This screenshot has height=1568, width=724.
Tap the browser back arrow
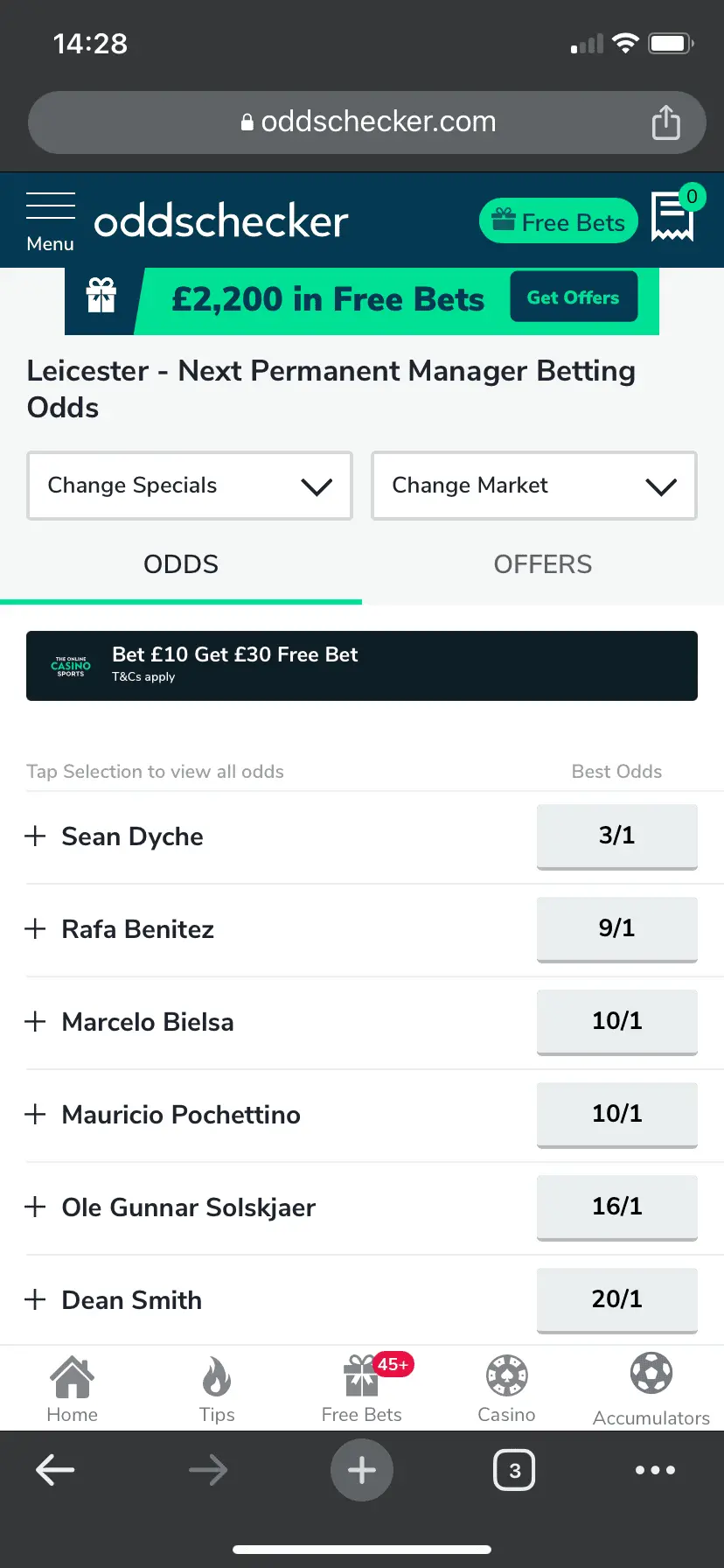coord(55,1470)
